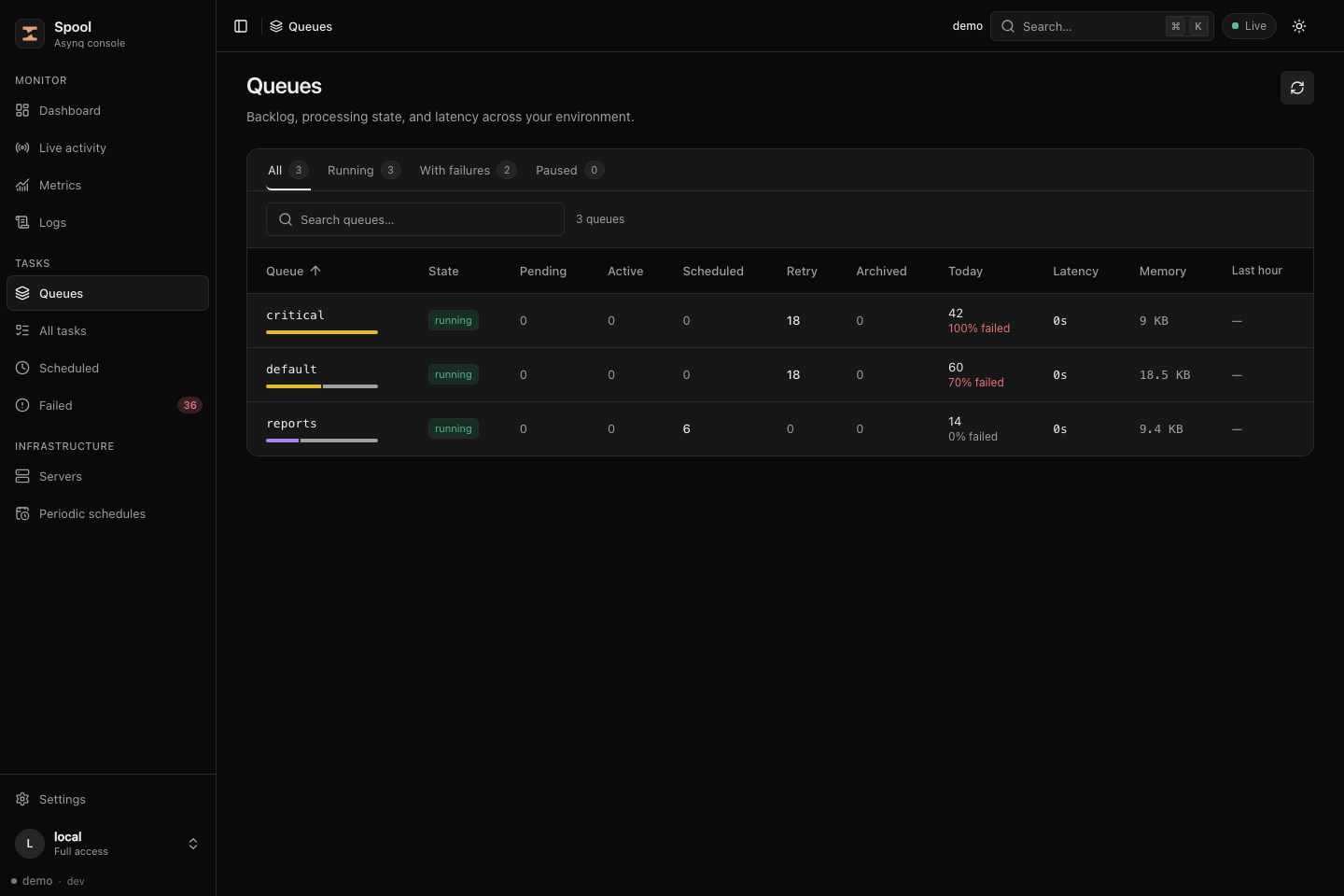
Task: Click the local user avatar
Action: (x=30, y=844)
